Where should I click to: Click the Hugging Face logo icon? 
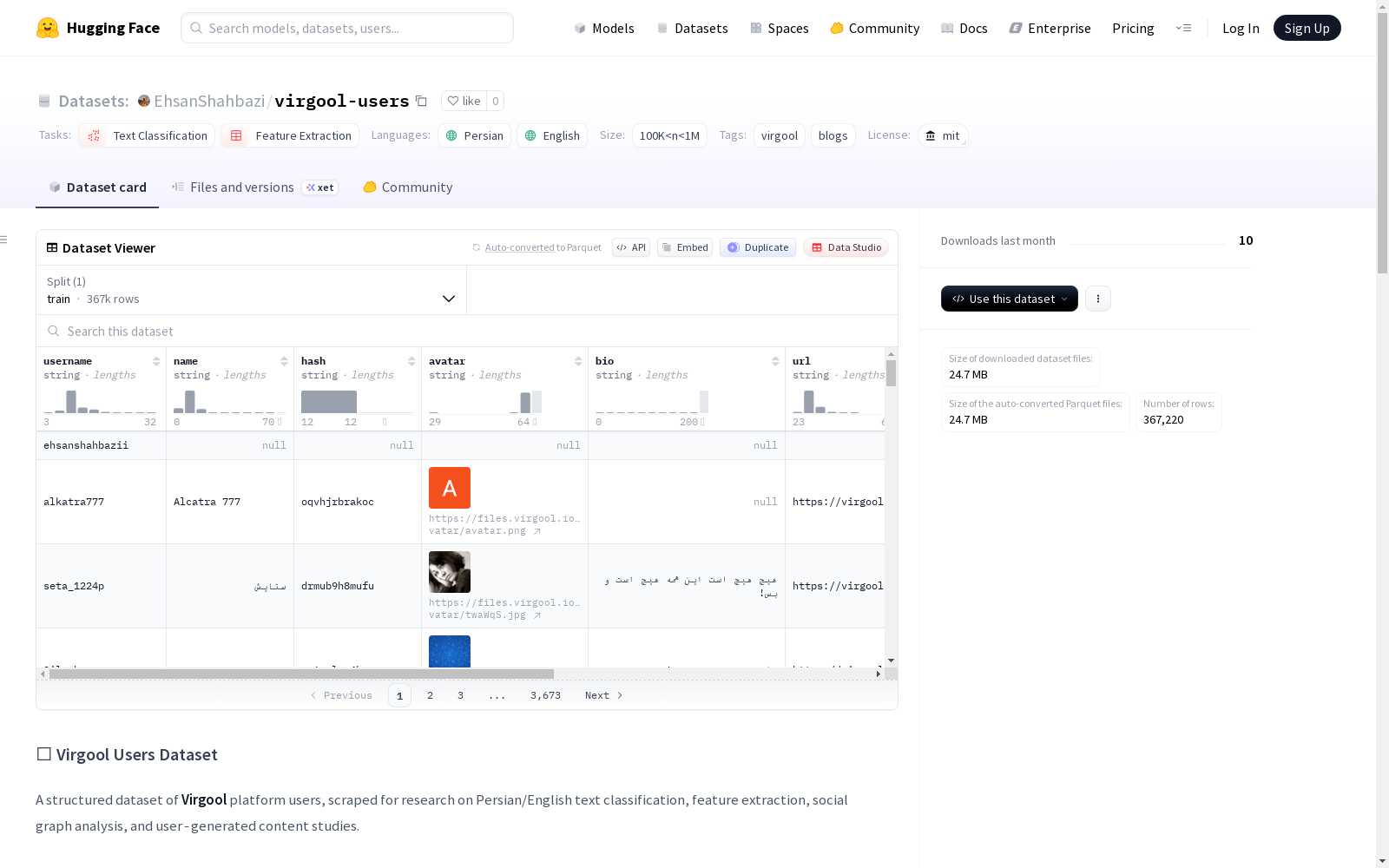[x=48, y=28]
